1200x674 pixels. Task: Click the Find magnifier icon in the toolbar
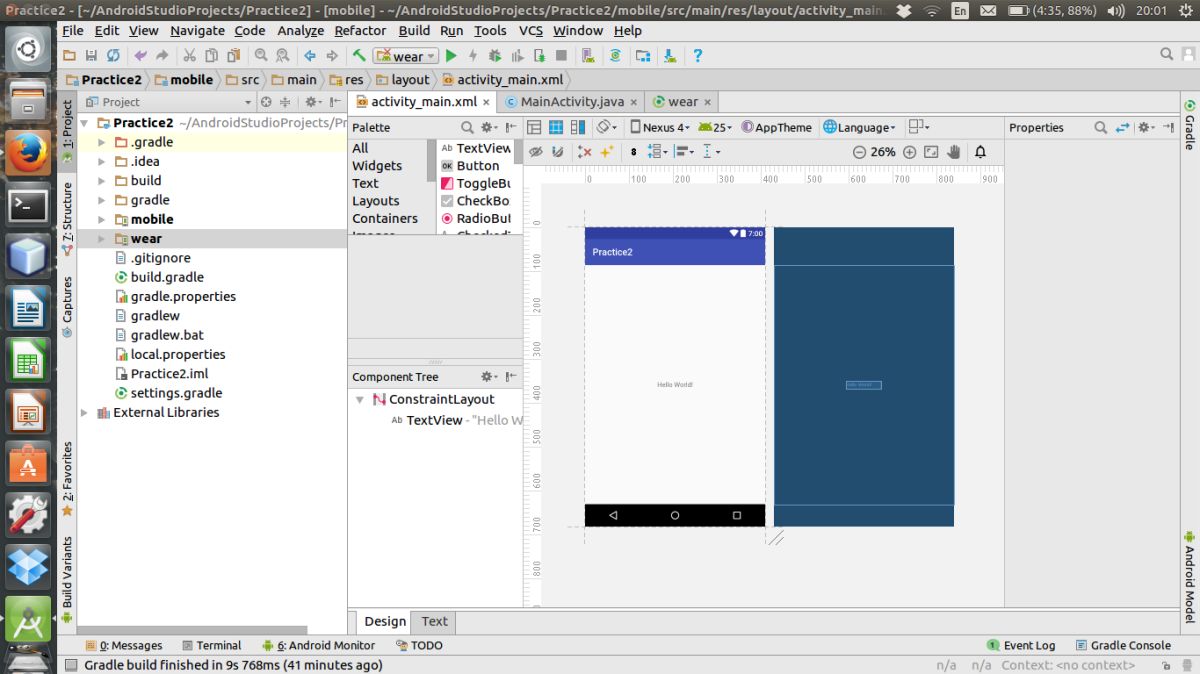(261, 56)
